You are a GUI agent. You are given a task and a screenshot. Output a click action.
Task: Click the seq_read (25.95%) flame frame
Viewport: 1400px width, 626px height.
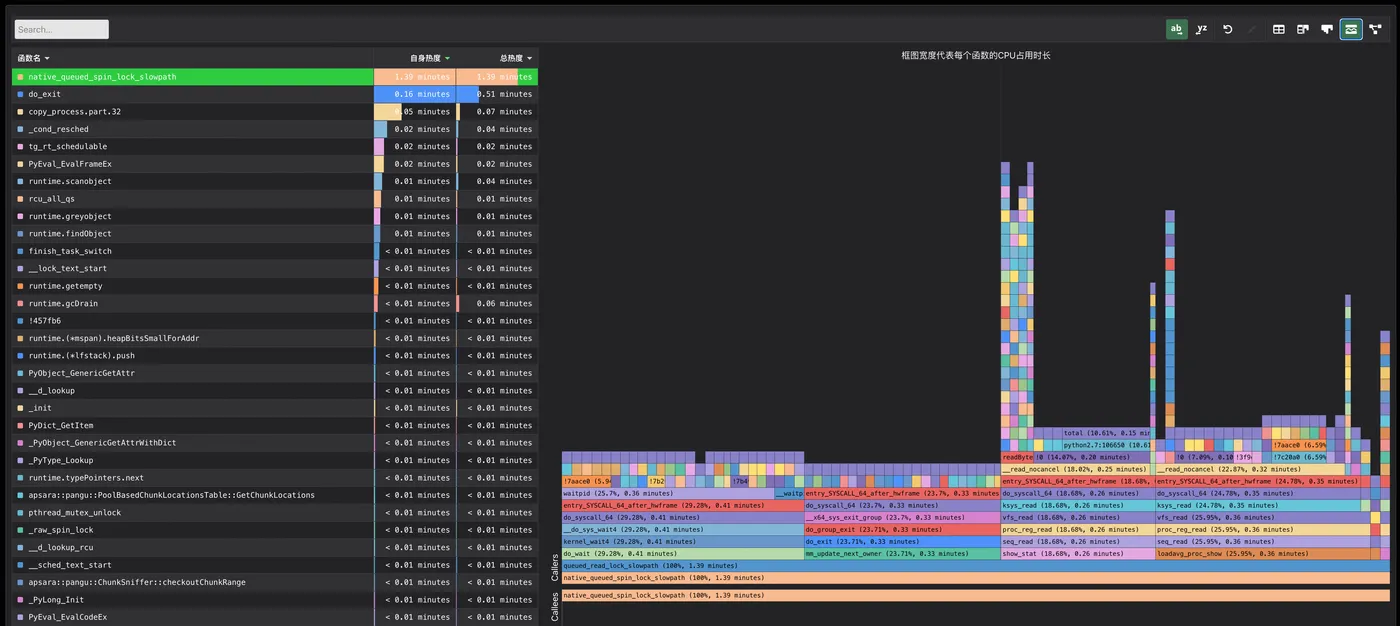coord(1263,541)
